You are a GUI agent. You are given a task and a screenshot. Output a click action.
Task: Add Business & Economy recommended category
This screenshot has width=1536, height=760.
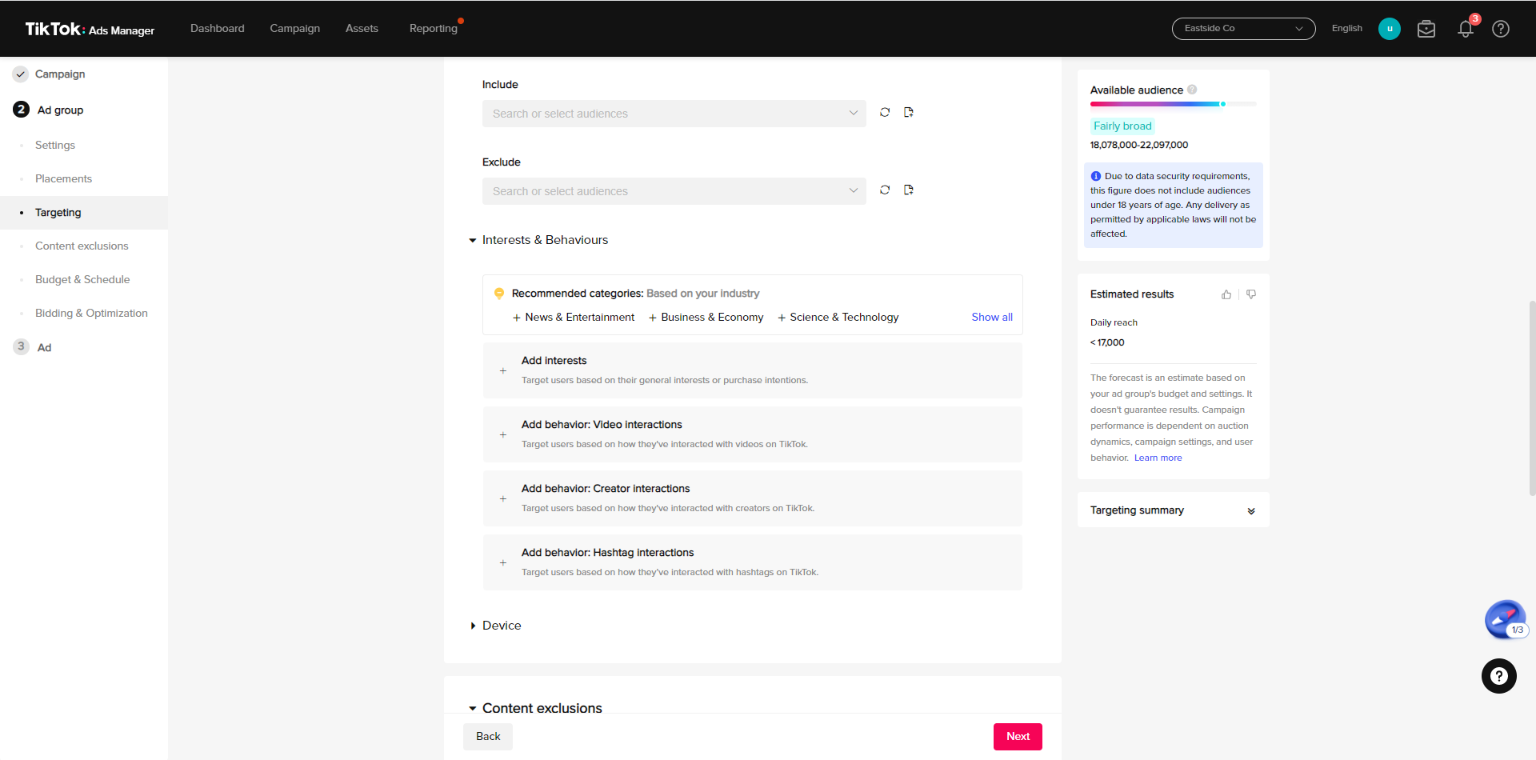point(706,317)
